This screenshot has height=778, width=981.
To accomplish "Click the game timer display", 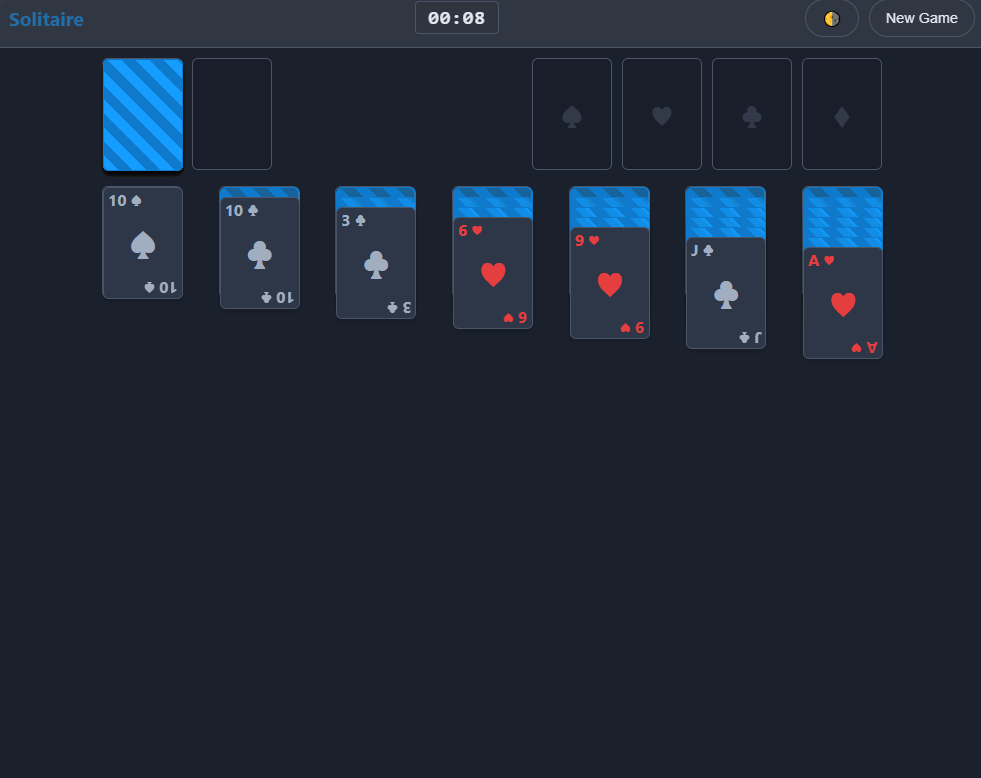I will point(456,18).
